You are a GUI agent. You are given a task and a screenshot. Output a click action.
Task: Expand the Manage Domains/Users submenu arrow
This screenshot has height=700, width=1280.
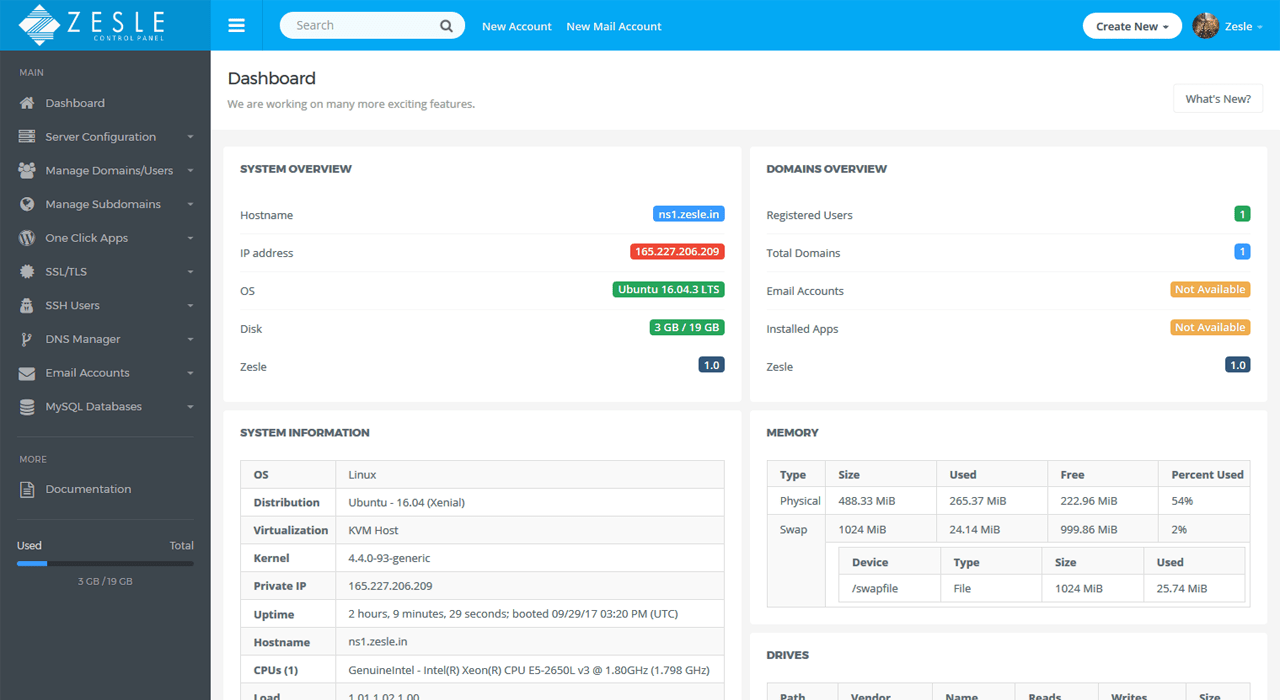190,171
